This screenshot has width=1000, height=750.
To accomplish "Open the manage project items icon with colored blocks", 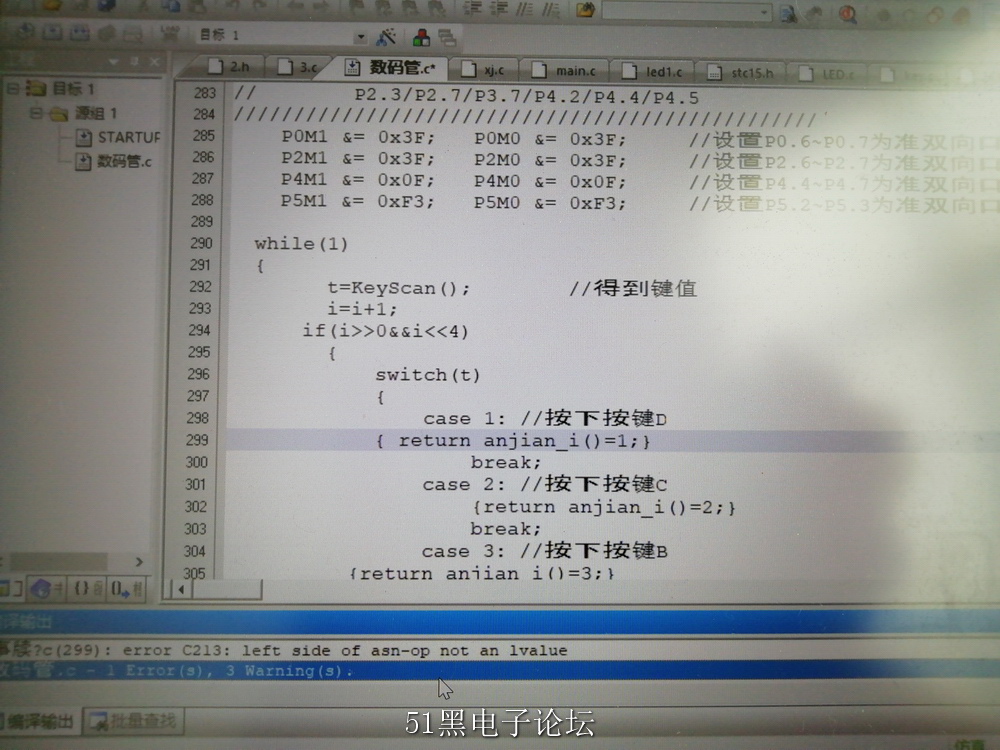I will (x=421, y=38).
